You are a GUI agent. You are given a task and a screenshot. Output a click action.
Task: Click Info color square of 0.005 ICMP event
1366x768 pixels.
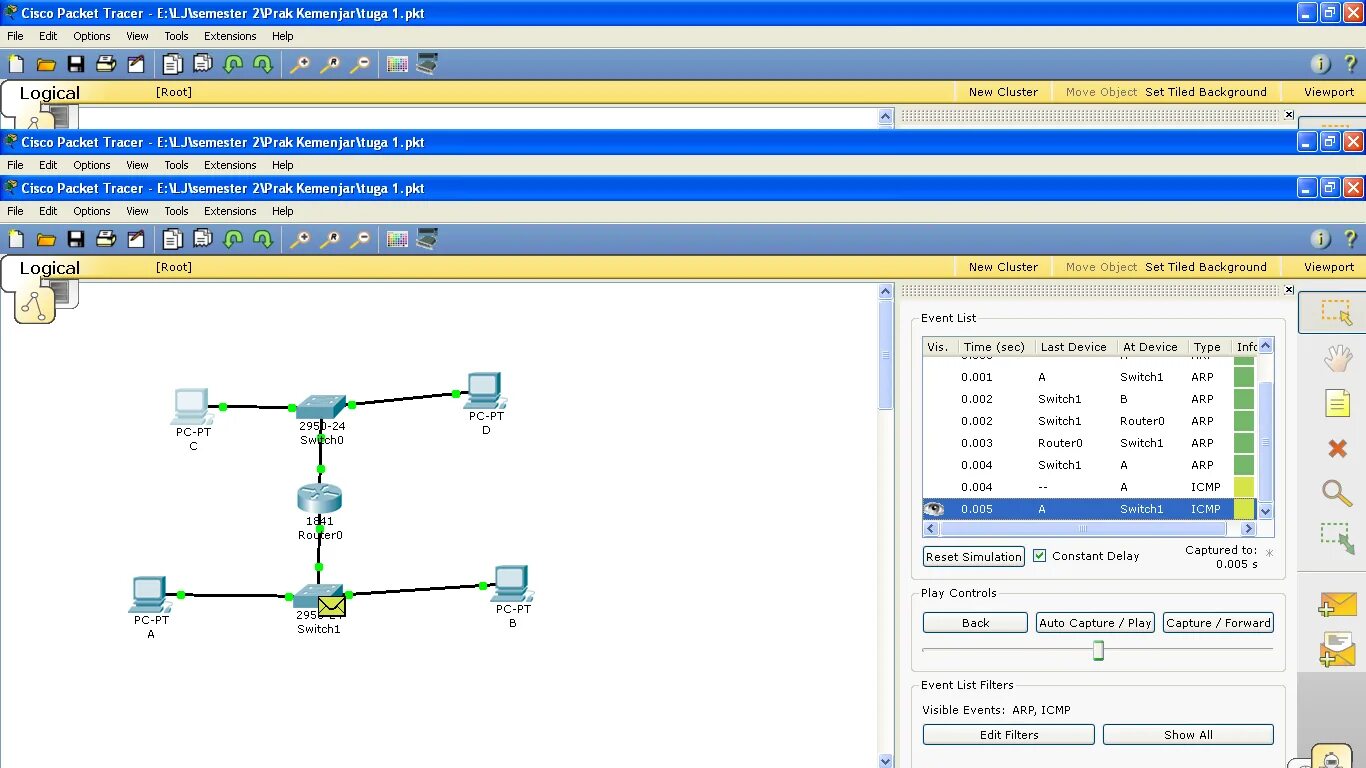pyautogui.click(x=1244, y=509)
